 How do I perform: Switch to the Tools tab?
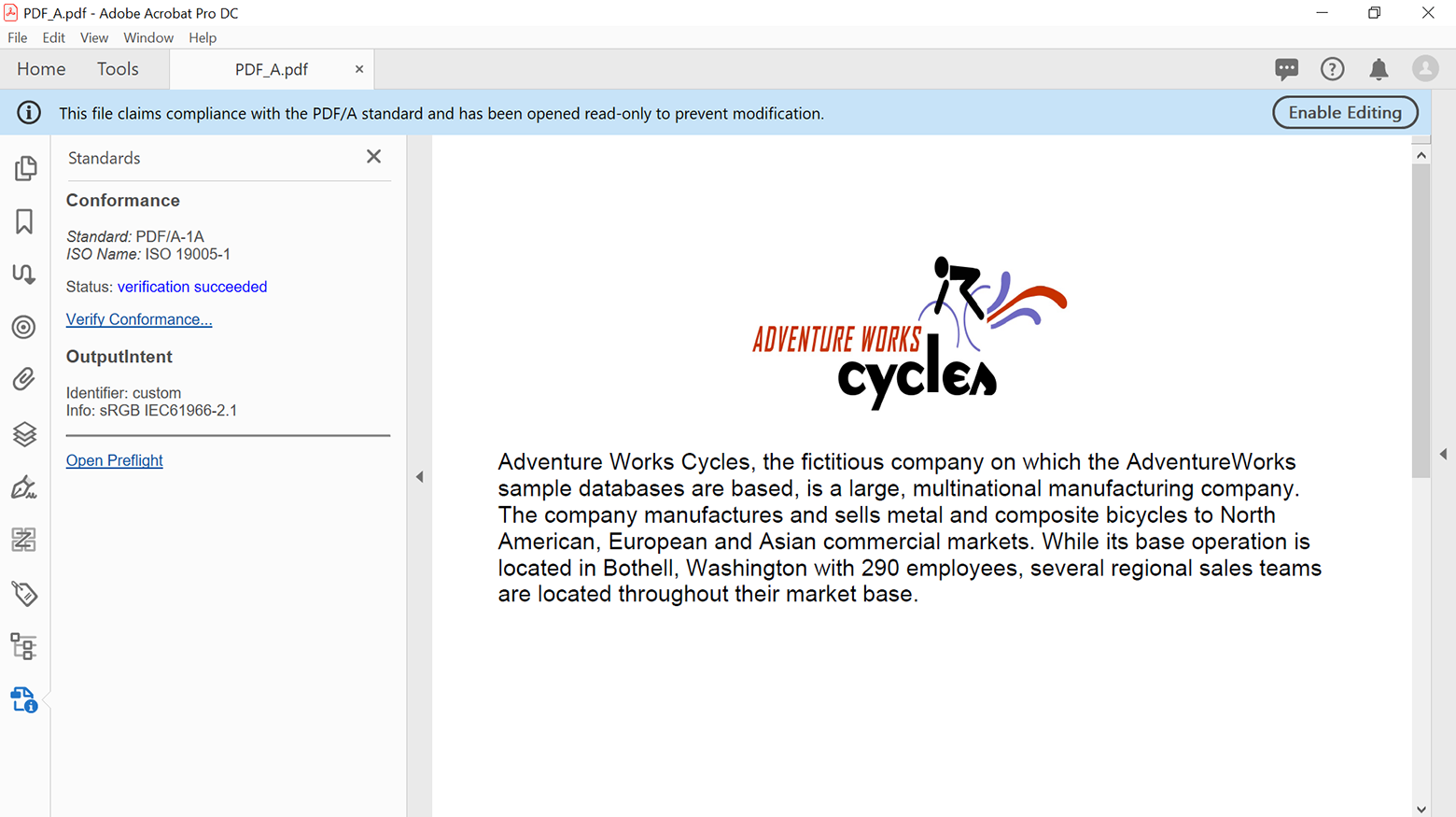point(118,69)
